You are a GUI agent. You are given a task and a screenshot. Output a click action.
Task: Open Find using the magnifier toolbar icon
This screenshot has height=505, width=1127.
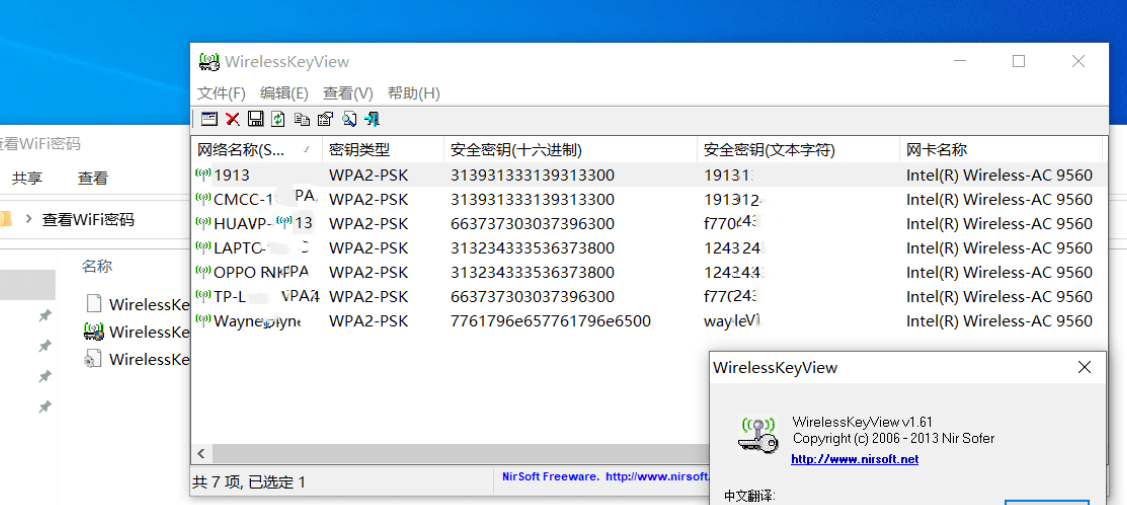(x=349, y=119)
